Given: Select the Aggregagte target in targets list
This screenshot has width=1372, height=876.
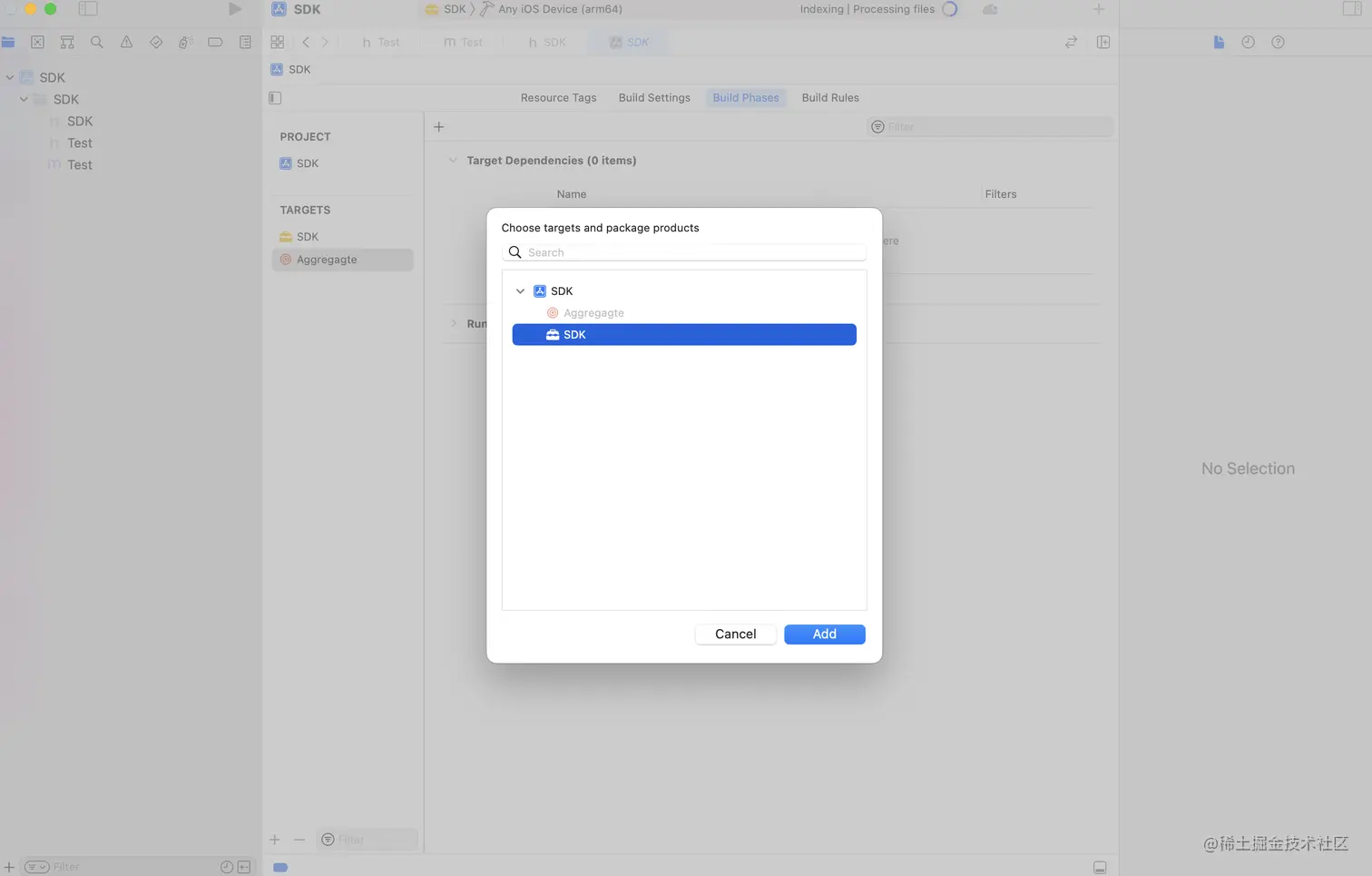Looking at the screenshot, I should [x=343, y=260].
